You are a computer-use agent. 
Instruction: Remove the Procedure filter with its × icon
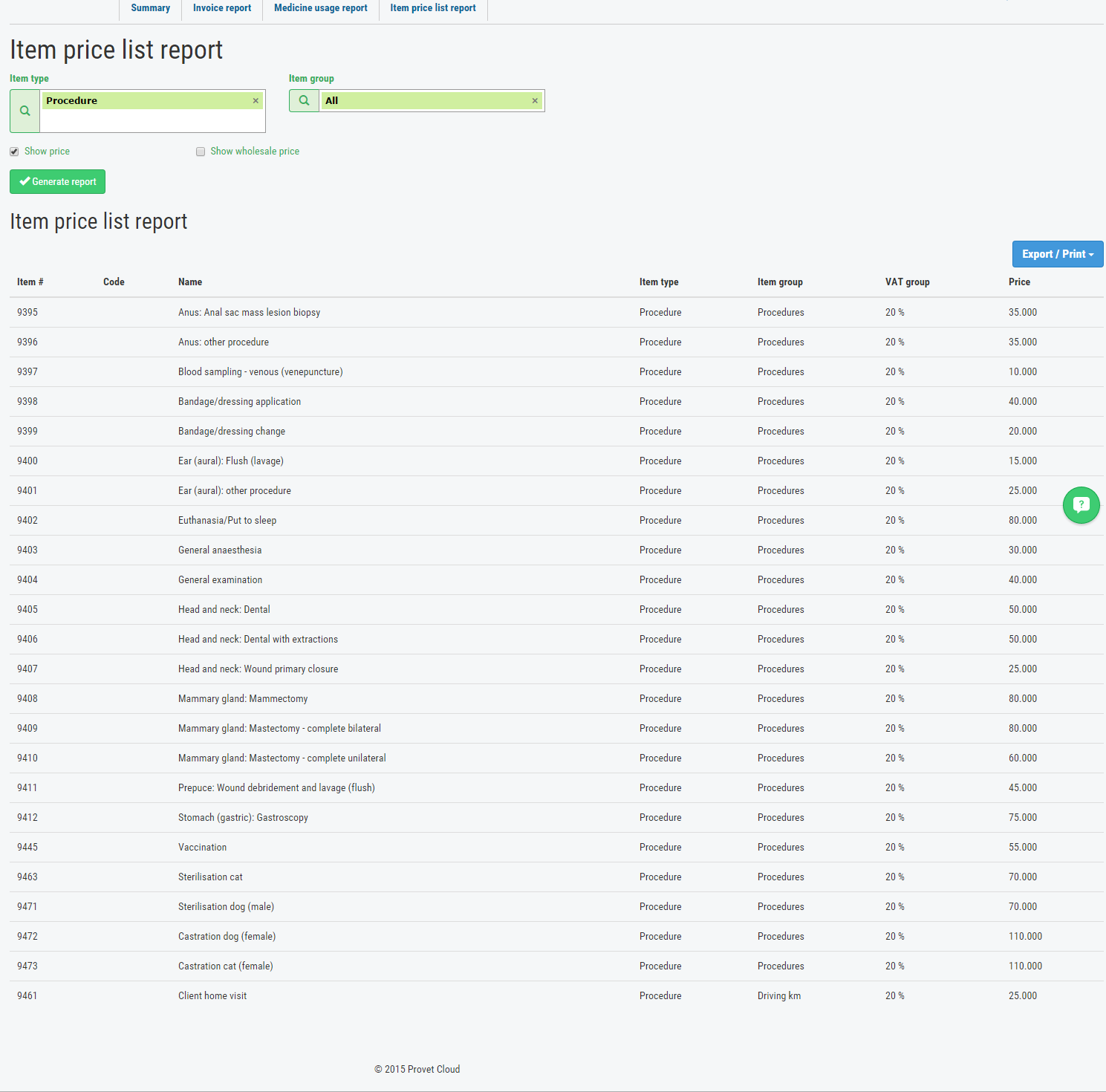pos(256,100)
